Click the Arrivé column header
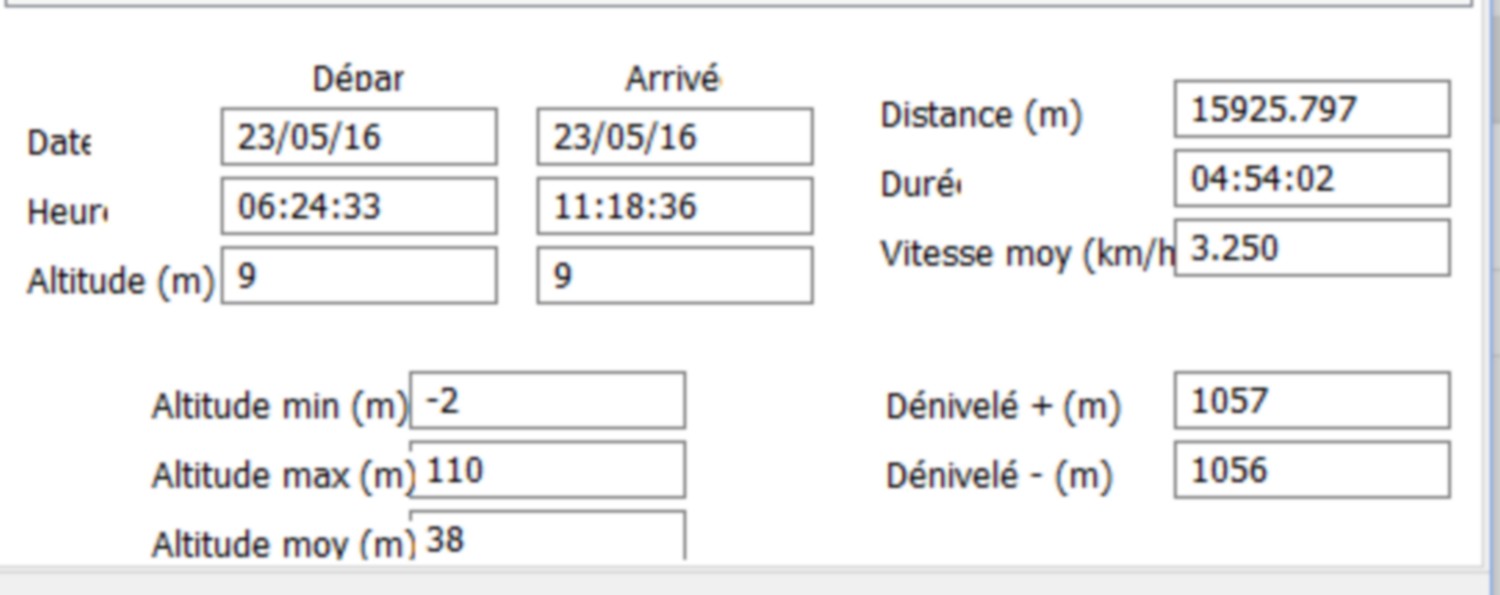Viewport: 1500px width, 595px height. point(673,79)
